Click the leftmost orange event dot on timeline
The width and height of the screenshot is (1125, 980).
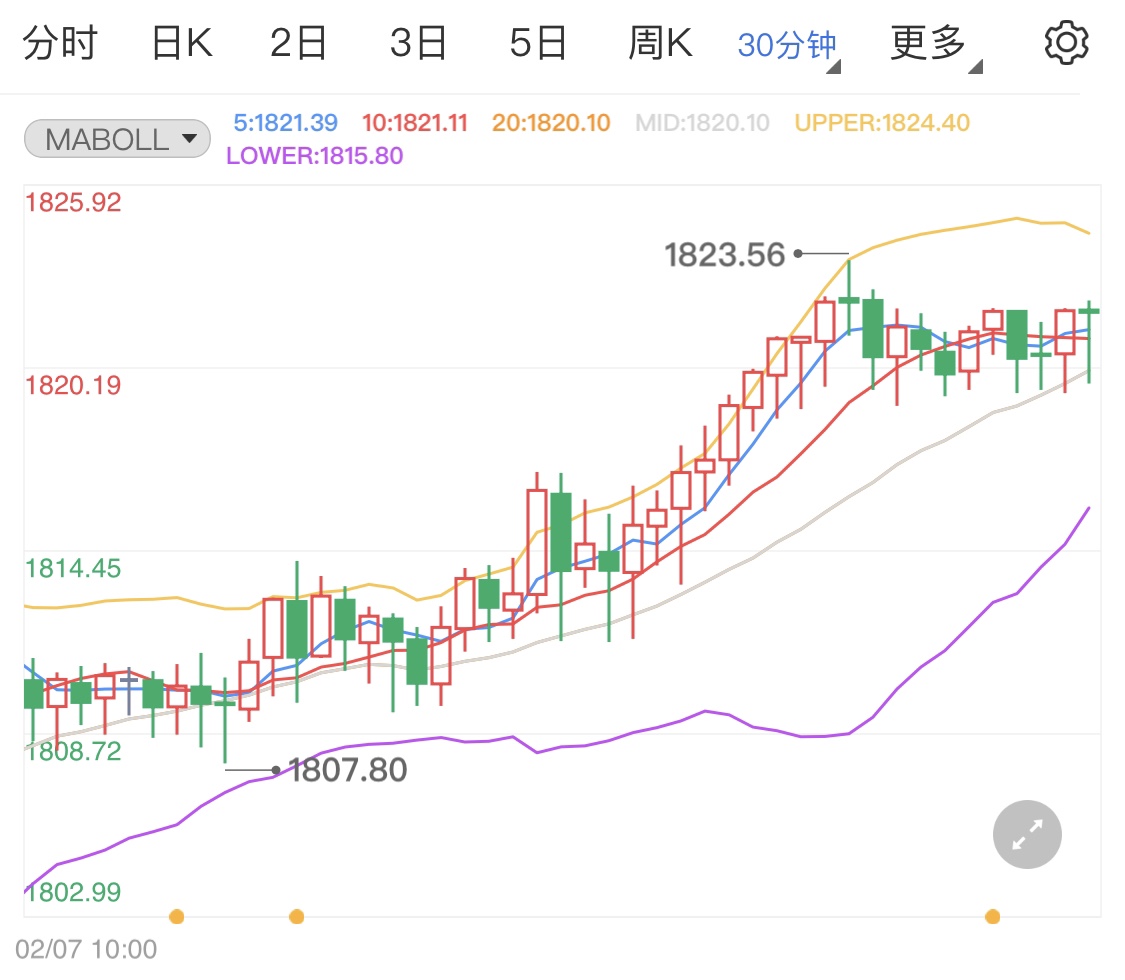177,916
